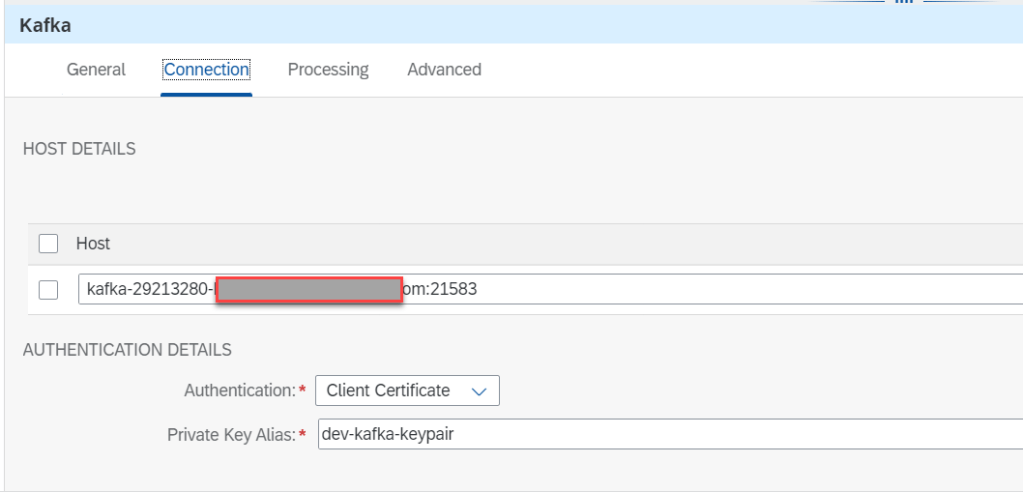Switch to the General tab
The image size is (1023, 492).
[x=96, y=70]
